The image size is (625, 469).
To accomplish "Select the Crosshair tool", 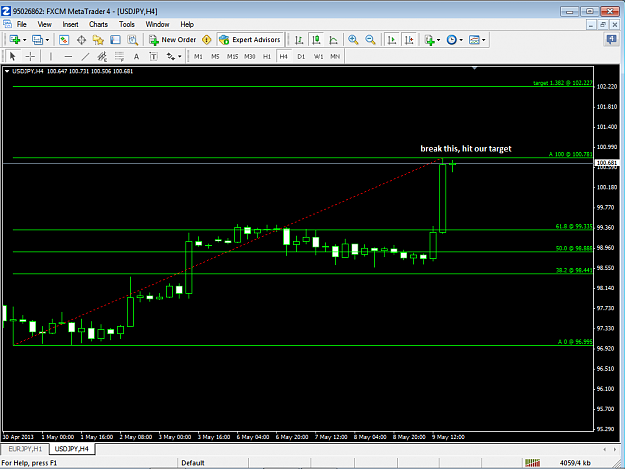I will click(30, 57).
